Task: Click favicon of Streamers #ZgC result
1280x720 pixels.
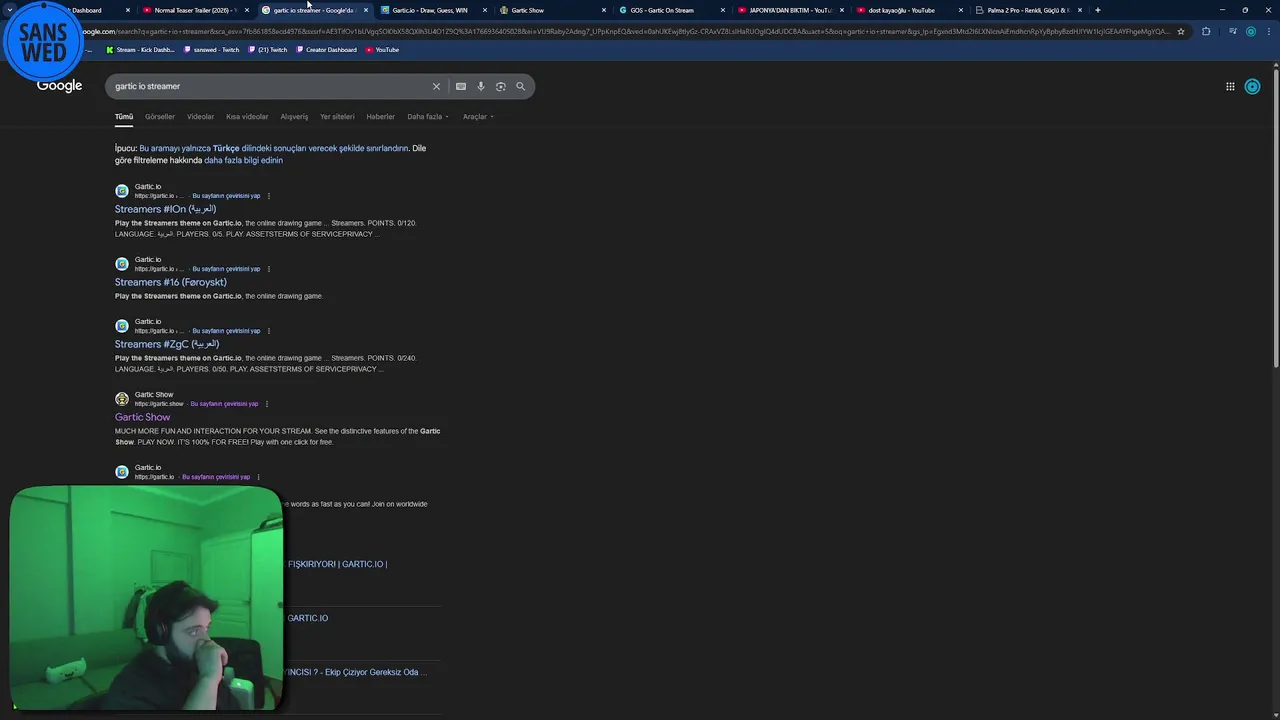Action: click(x=122, y=326)
